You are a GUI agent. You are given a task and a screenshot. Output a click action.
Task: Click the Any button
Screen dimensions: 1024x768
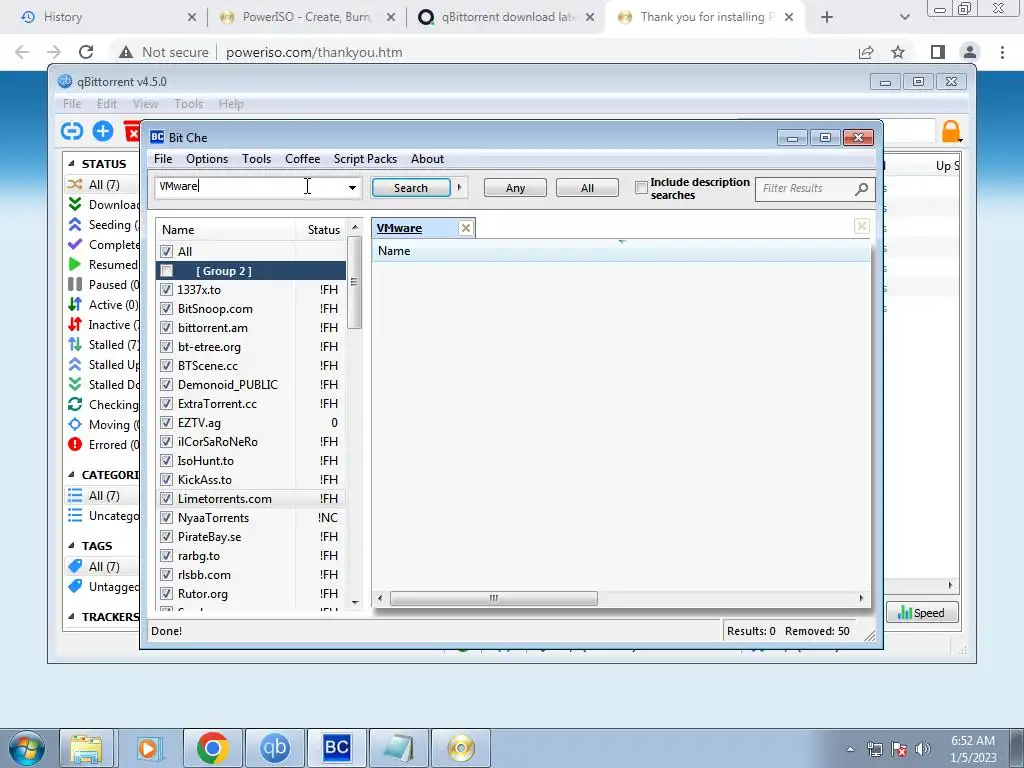click(x=515, y=188)
